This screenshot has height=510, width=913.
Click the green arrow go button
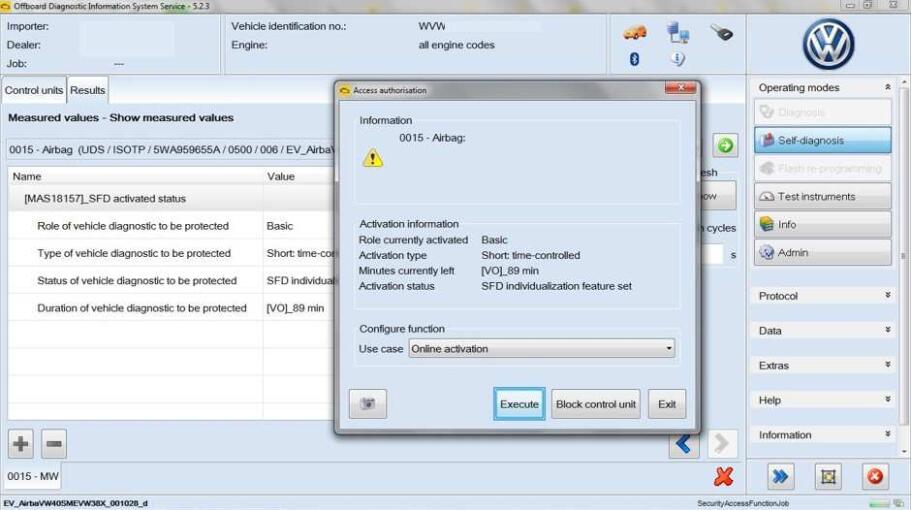(x=725, y=145)
